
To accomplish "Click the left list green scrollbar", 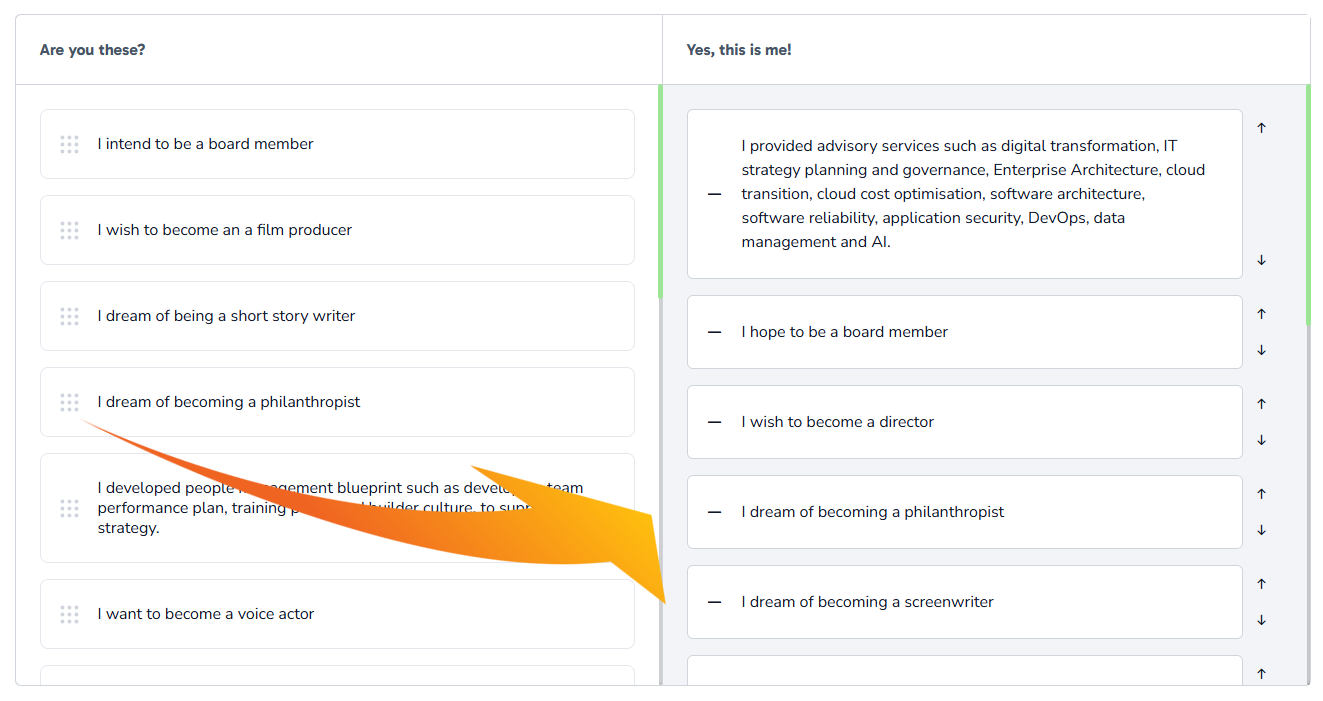I will [x=660, y=192].
